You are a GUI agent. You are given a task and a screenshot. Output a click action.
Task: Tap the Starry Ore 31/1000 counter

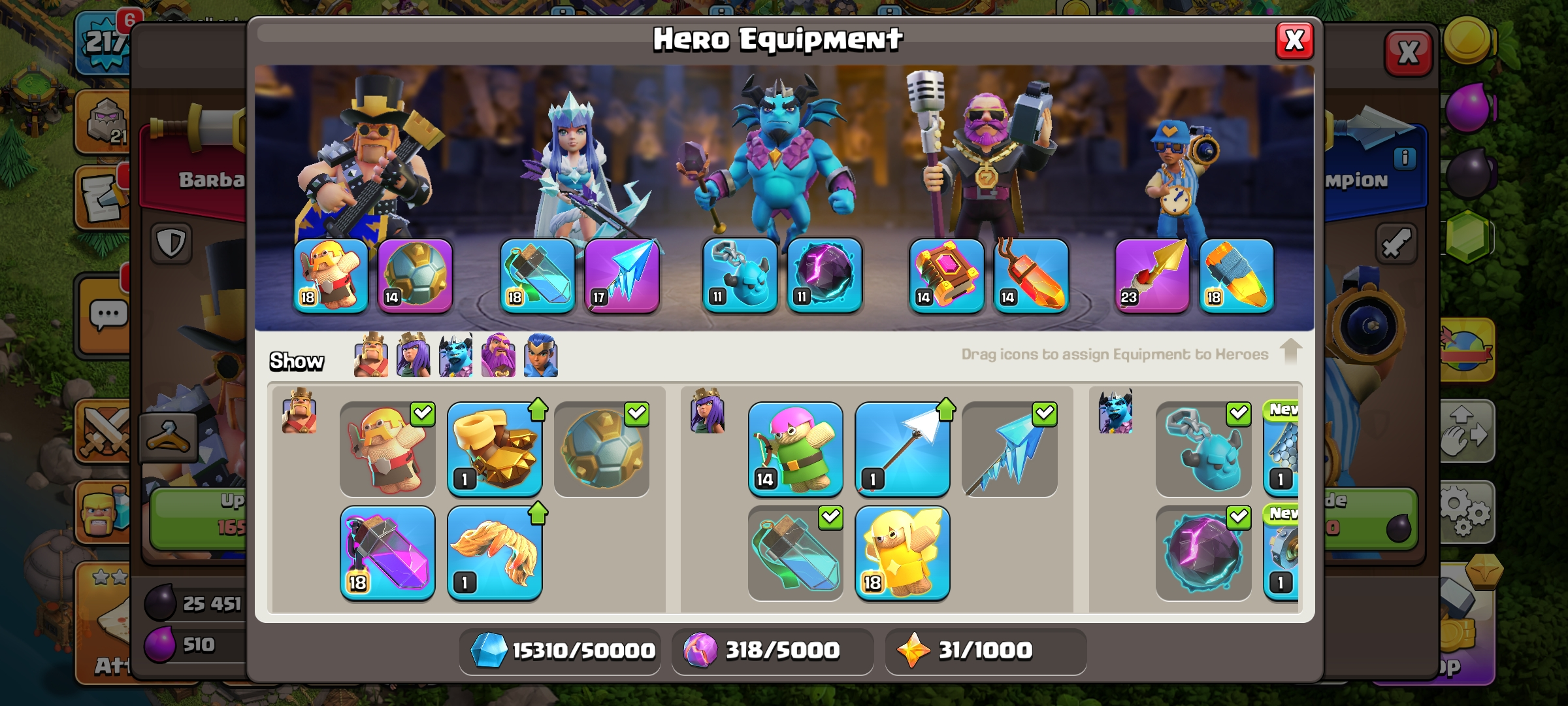tap(986, 651)
